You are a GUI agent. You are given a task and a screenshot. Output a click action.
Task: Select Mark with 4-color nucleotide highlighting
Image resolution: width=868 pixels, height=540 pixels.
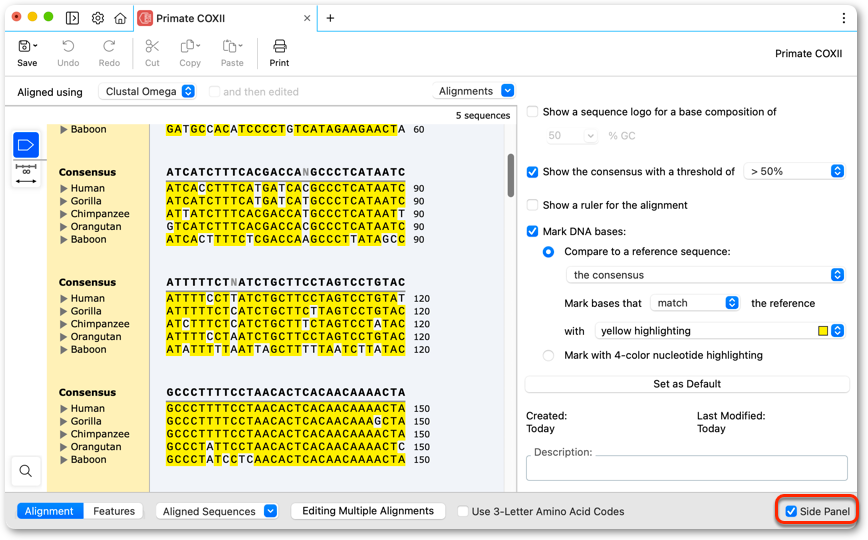point(548,356)
